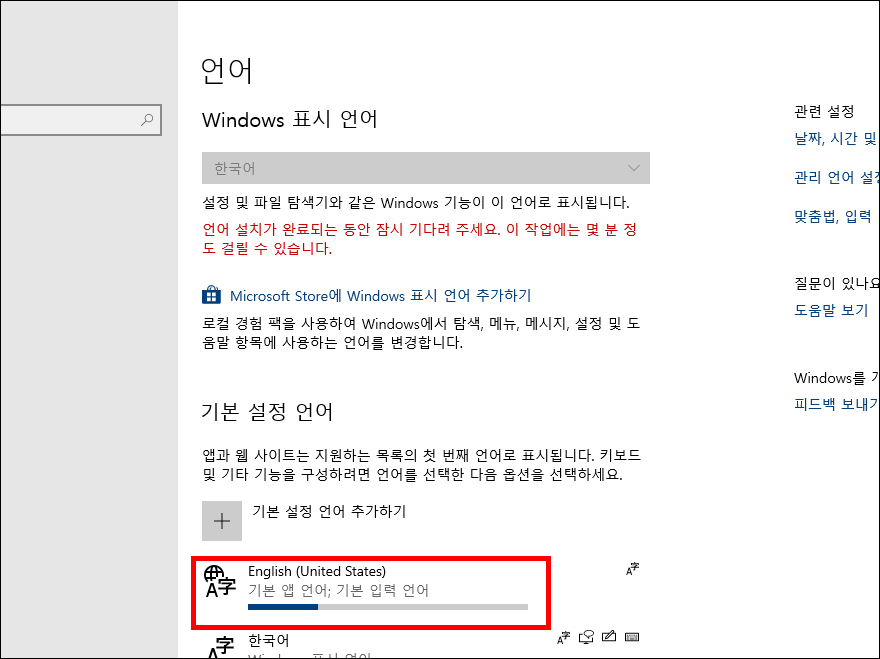Click 기본 설정 언어 추가하기 label
The height and width of the screenshot is (659, 880).
[x=329, y=511]
